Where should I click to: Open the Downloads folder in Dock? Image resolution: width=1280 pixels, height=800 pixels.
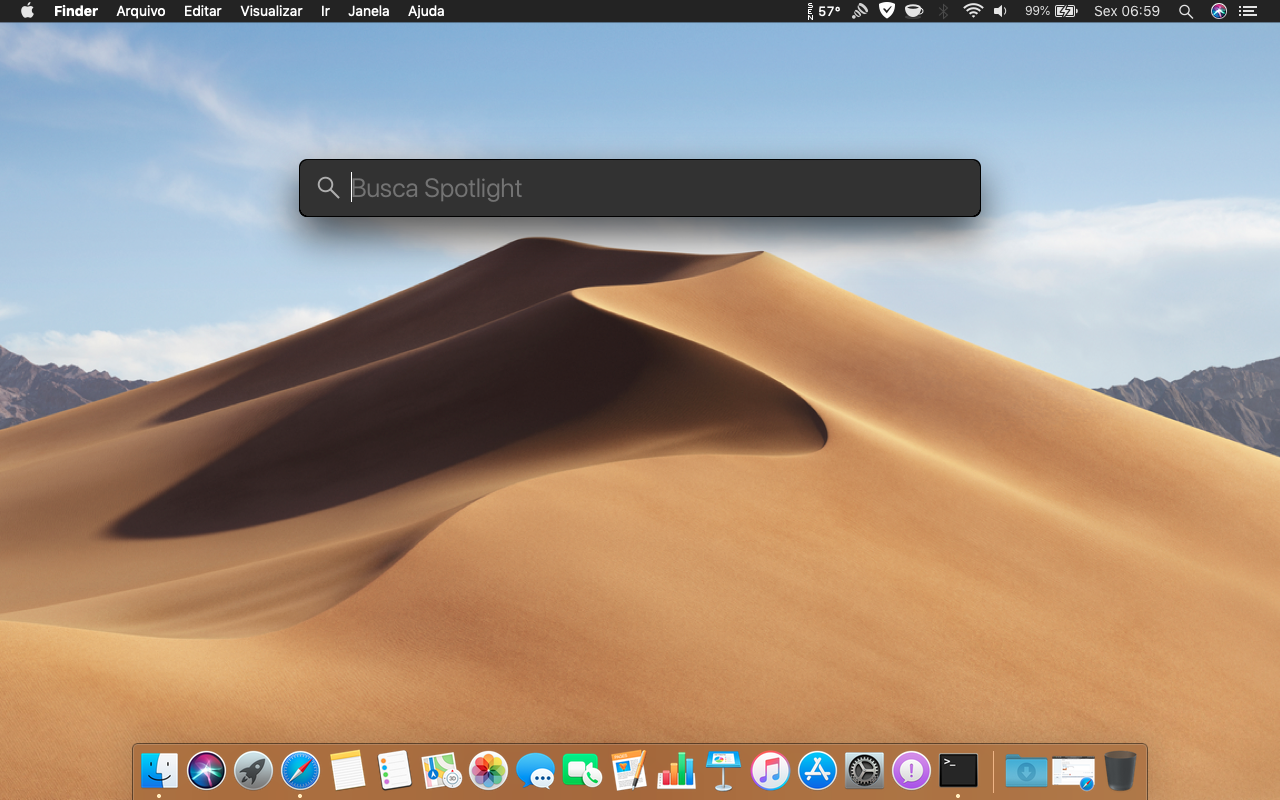1027,771
